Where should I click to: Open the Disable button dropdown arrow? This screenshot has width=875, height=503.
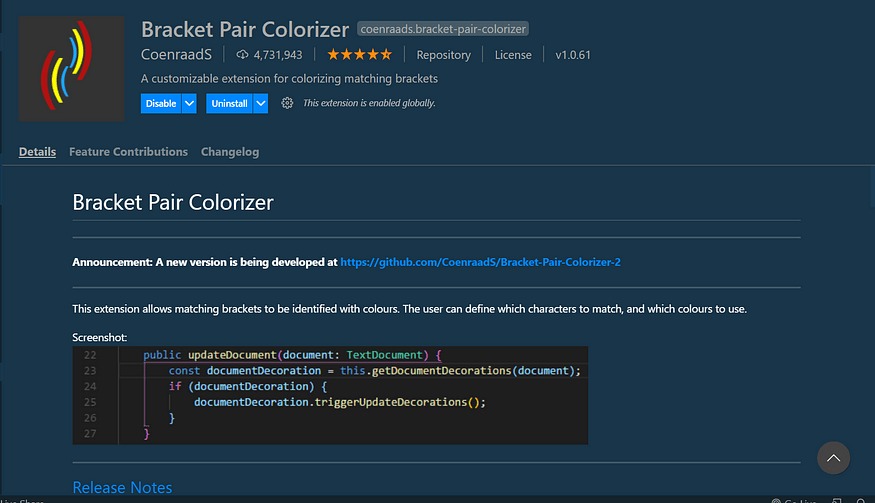[x=189, y=103]
